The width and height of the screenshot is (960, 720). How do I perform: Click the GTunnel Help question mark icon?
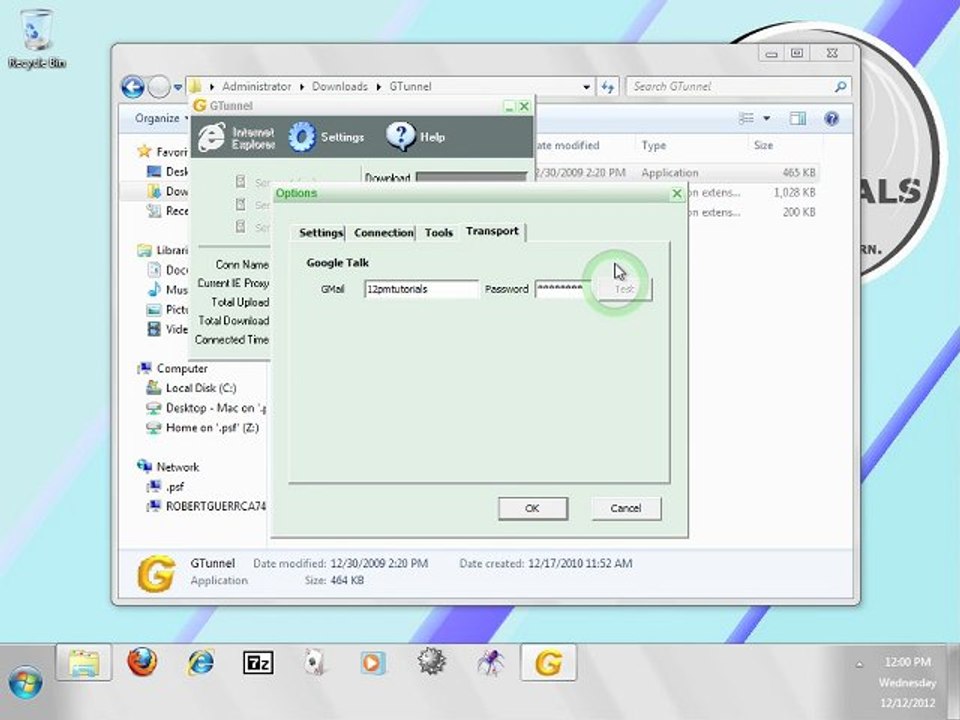click(x=400, y=137)
